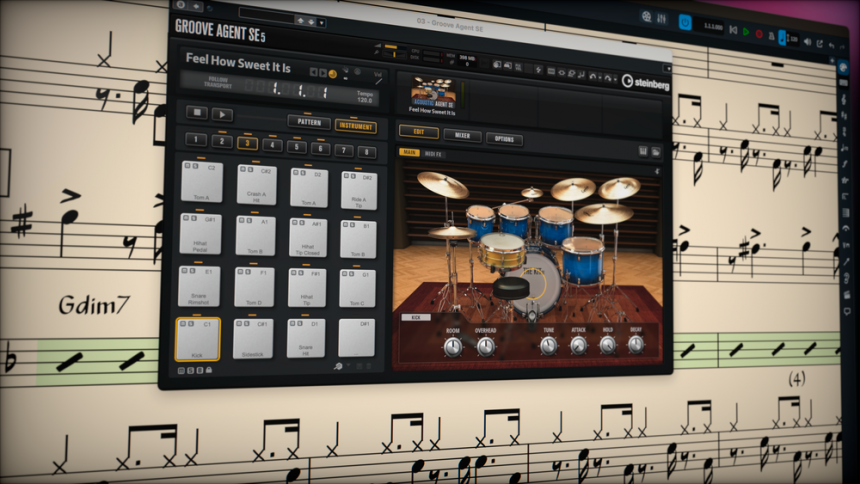
Task: Select pad group 3
Action: tap(247, 143)
